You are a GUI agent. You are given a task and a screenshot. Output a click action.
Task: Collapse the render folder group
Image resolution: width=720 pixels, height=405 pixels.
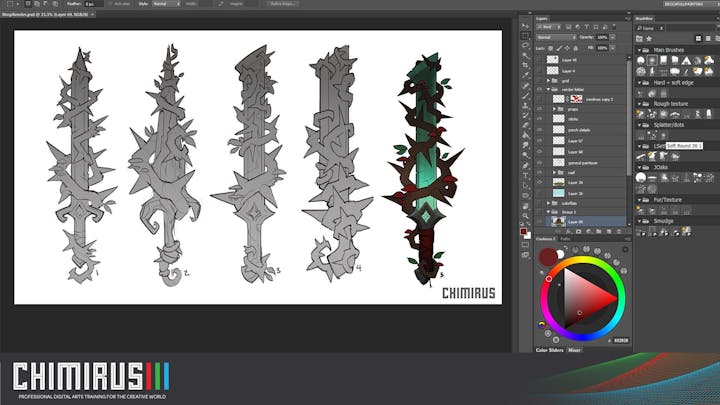tap(548, 90)
